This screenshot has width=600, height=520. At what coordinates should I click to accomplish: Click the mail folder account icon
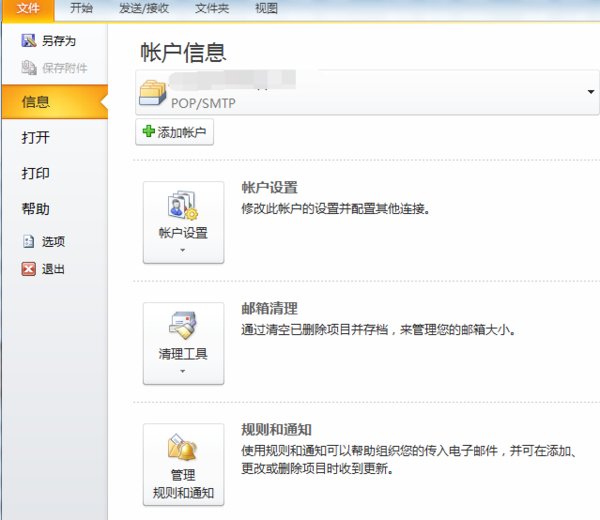[x=153, y=92]
